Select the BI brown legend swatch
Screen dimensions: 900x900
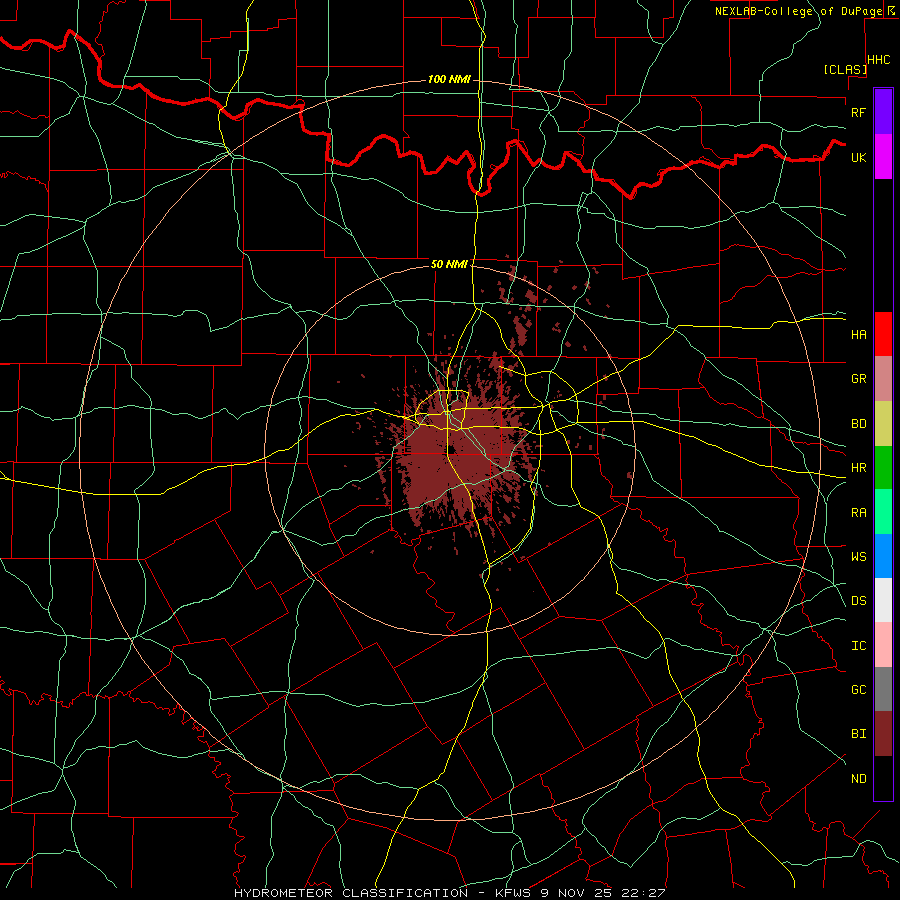click(883, 734)
